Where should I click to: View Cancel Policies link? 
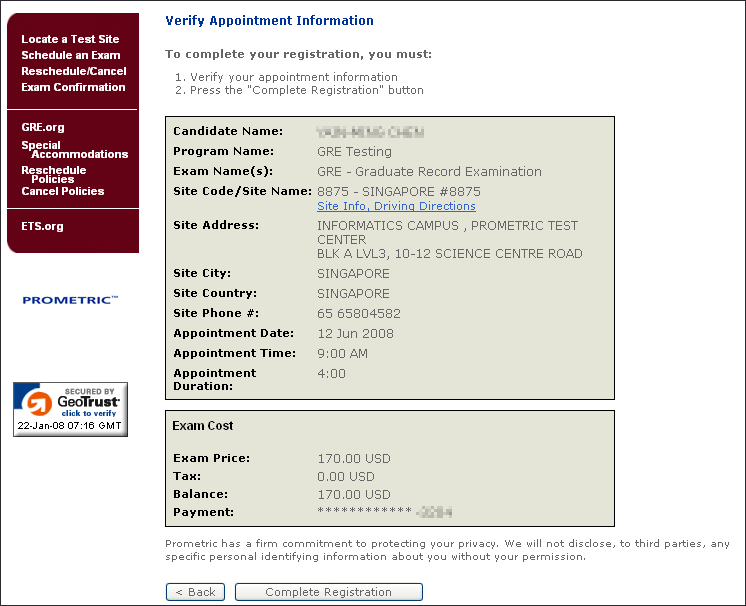tap(63, 191)
